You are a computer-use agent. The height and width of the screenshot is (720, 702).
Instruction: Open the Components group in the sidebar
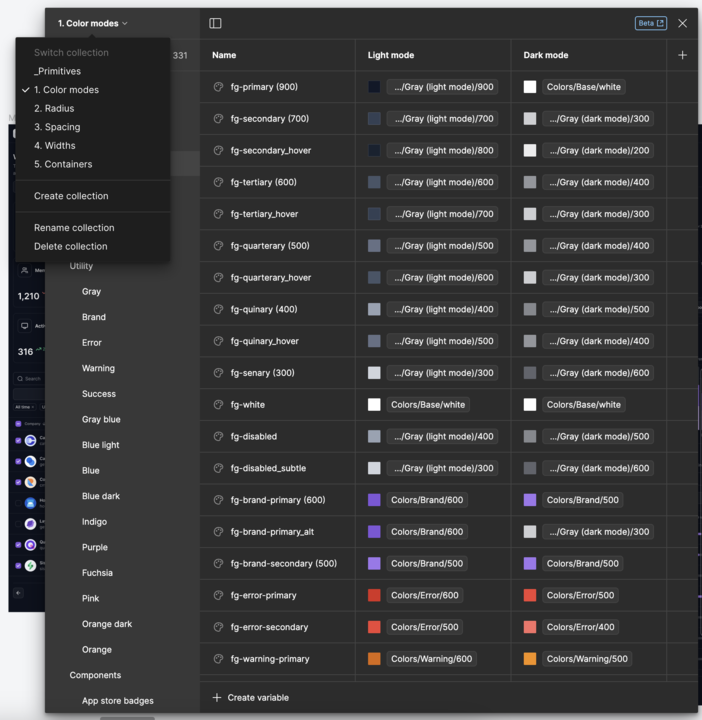95,675
